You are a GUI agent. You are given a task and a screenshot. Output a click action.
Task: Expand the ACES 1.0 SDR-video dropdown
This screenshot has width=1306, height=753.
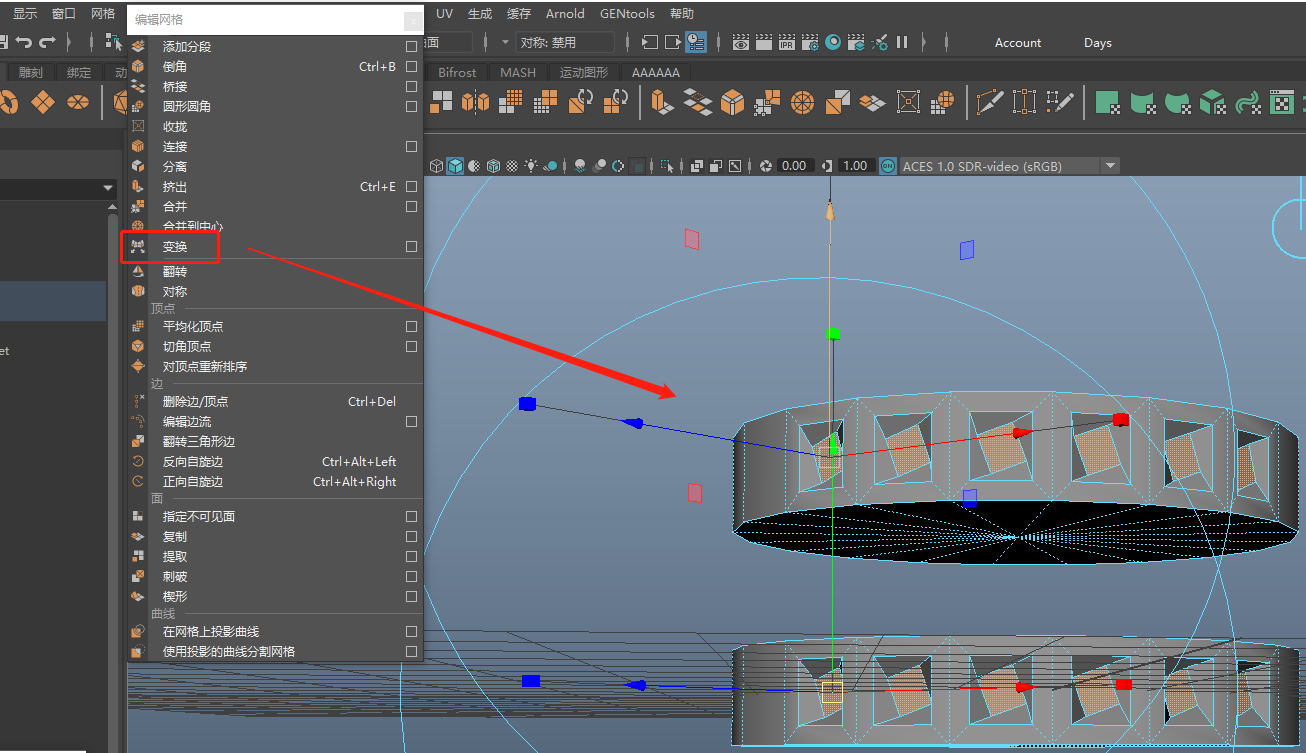(1110, 166)
